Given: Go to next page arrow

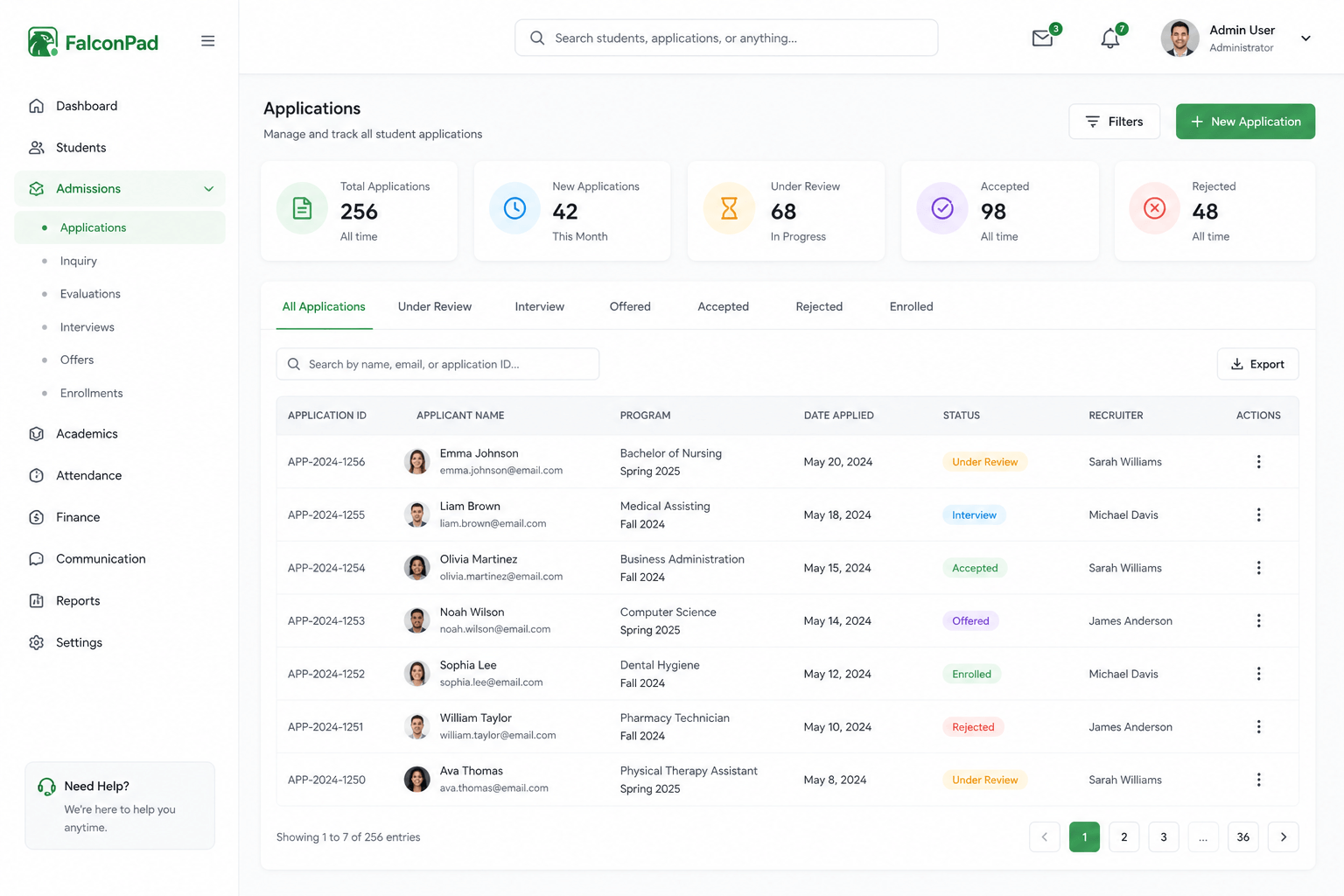Looking at the screenshot, I should pos(1284,837).
